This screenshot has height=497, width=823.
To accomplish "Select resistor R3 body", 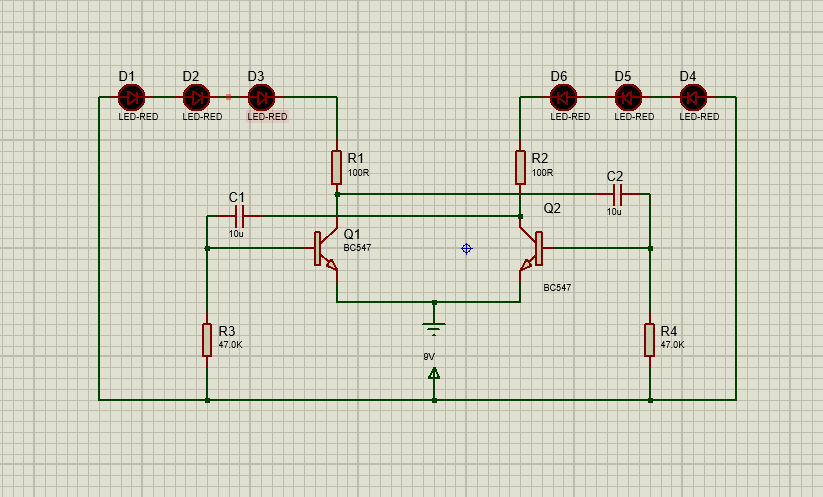I will pyautogui.click(x=206, y=340).
